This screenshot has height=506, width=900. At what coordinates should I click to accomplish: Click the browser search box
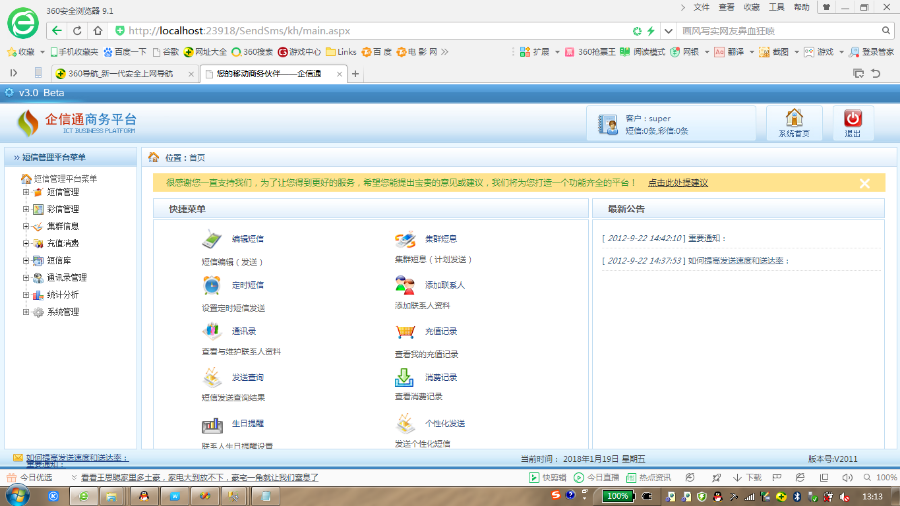(779, 30)
